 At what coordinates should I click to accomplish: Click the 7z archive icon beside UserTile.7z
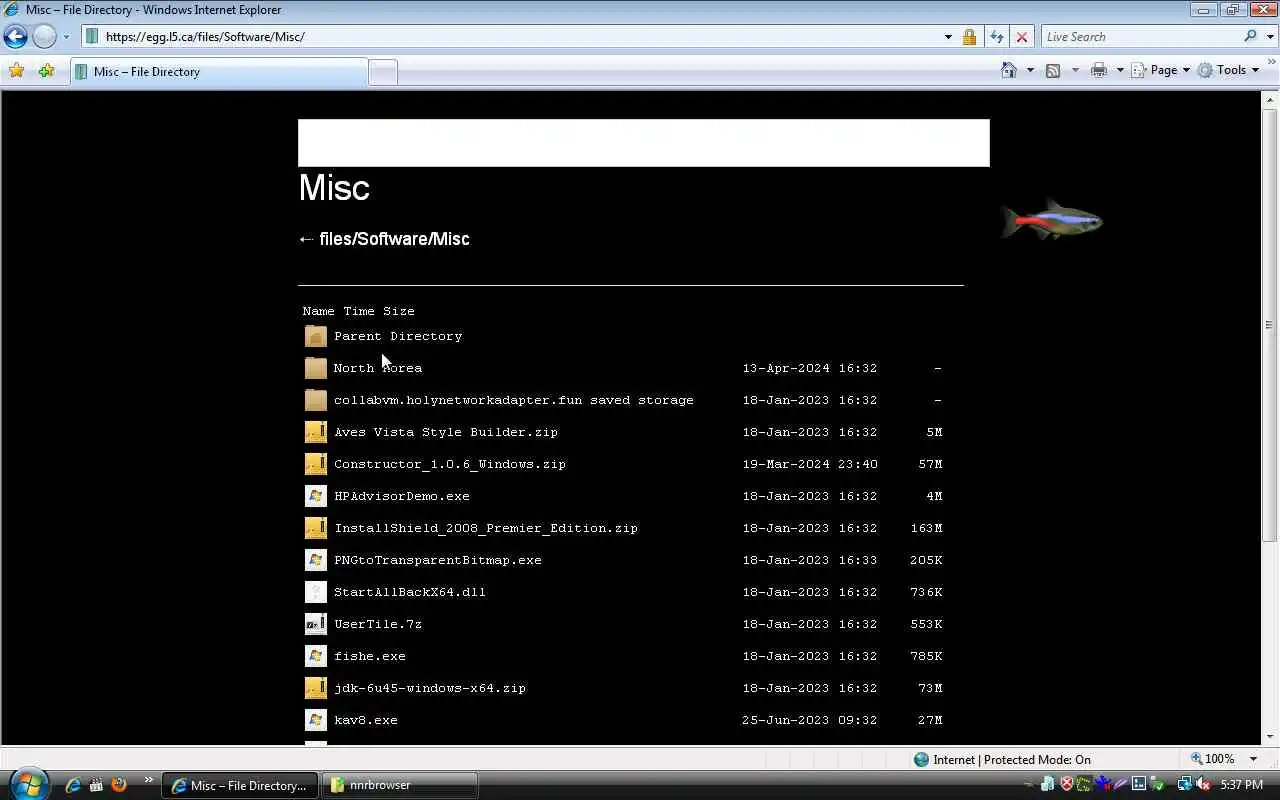316,624
